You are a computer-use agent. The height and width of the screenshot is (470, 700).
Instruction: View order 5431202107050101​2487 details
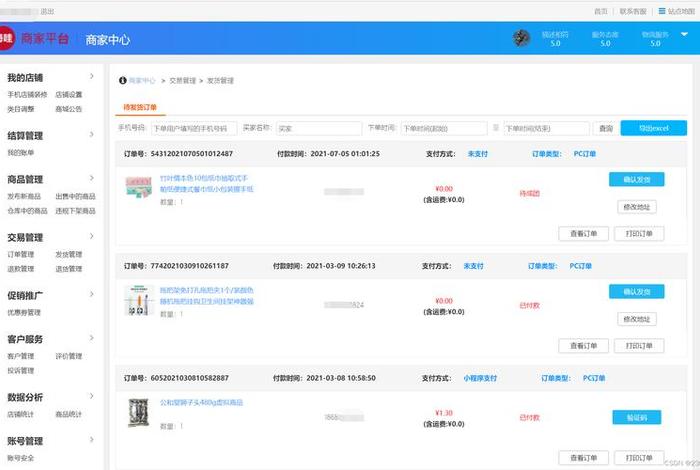coord(583,234)
